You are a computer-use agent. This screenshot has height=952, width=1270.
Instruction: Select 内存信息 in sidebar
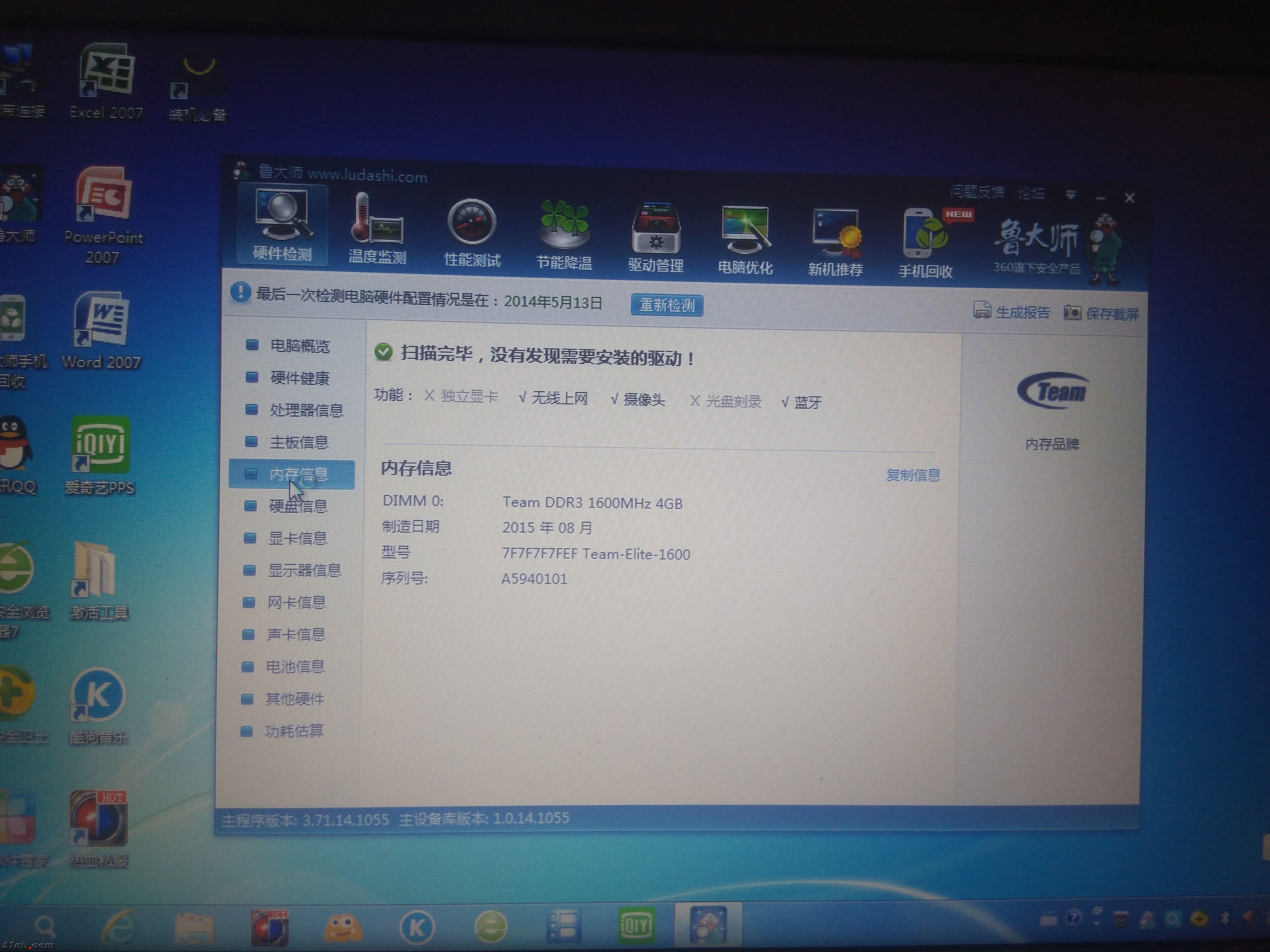click(292, 475)
